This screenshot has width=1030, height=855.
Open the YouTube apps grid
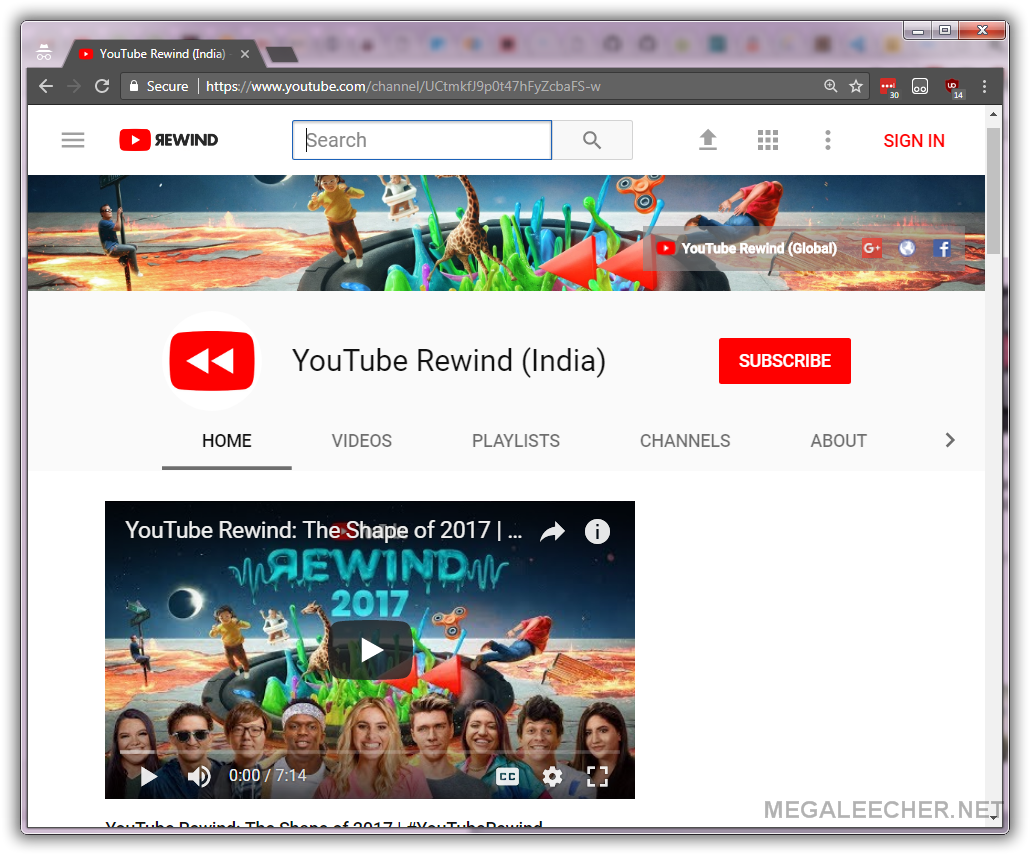point(767,140)
